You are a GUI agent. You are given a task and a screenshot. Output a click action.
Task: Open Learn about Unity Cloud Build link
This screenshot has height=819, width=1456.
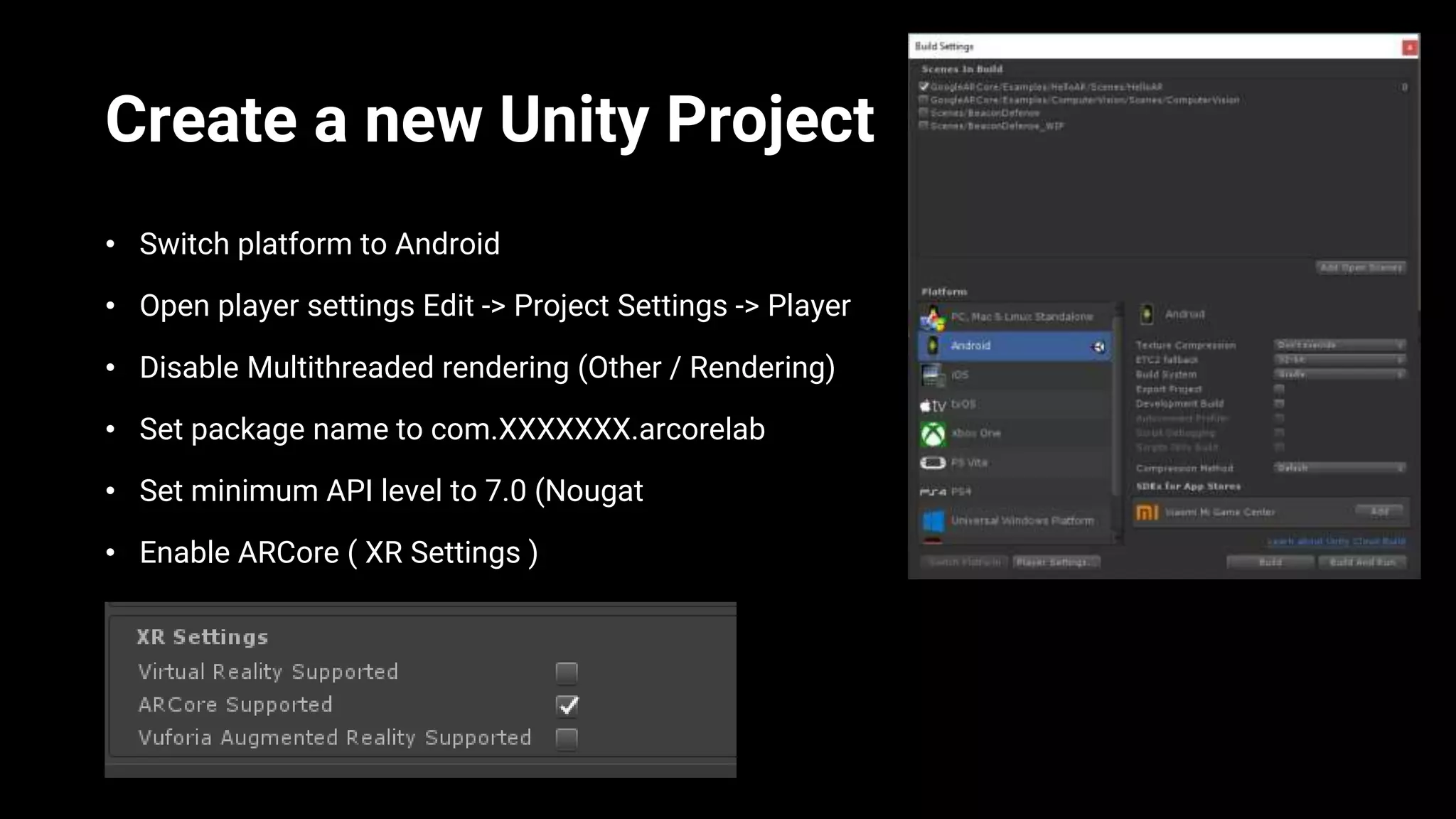[x=1337, y=541]
